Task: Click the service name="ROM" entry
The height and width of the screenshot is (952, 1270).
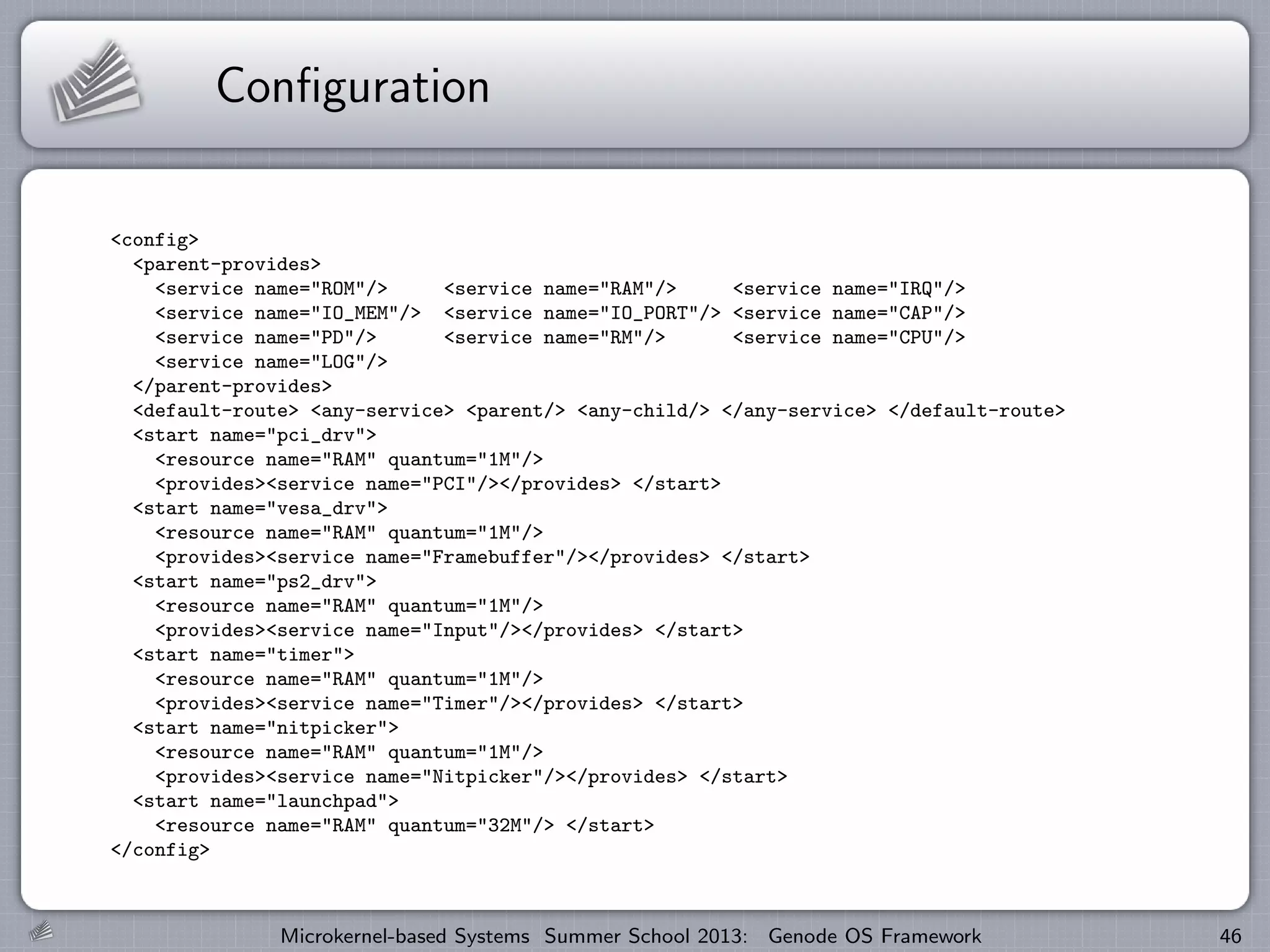Action: [x=271, y=289]
